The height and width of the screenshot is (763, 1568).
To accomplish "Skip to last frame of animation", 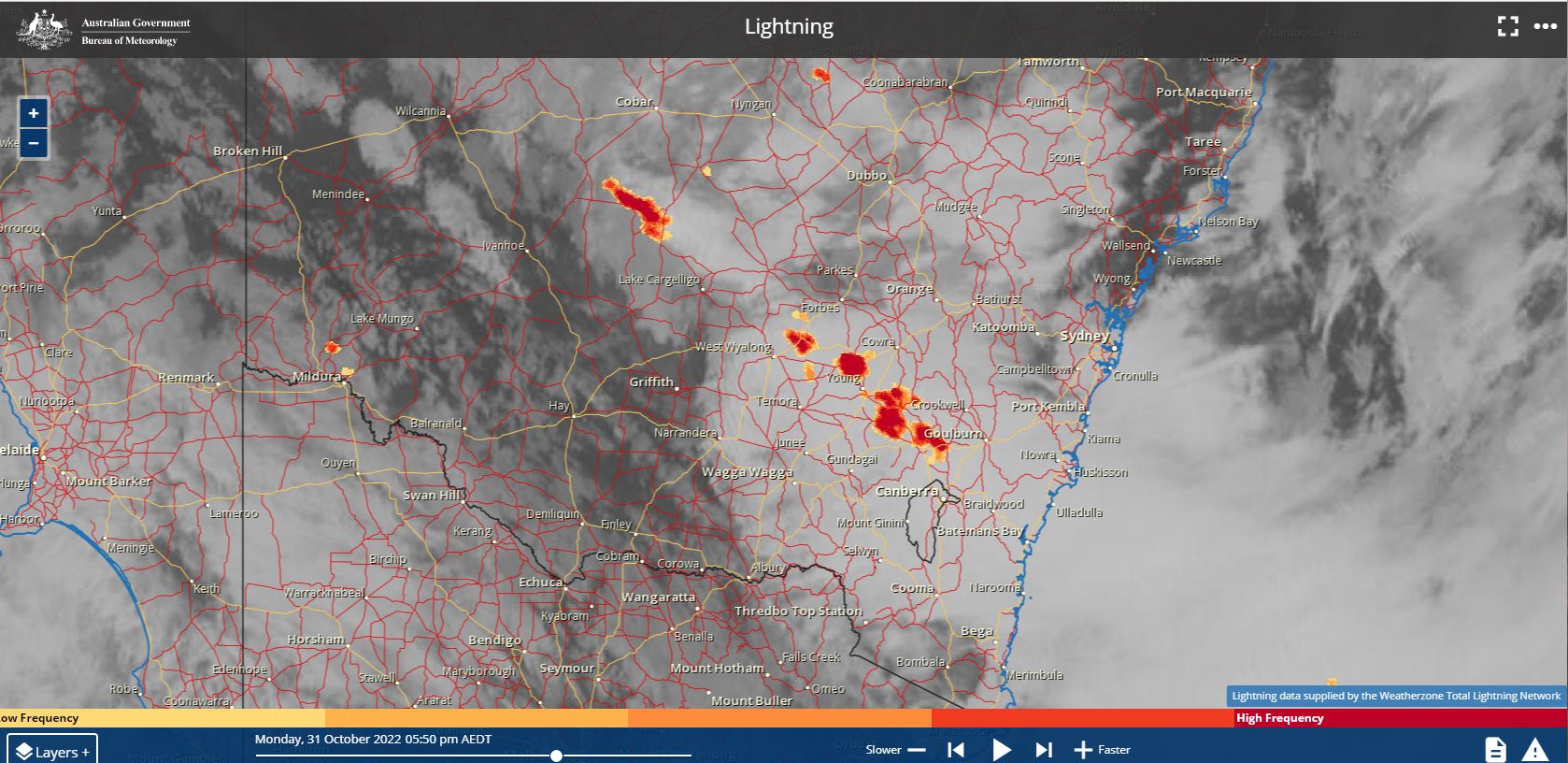I will (1044, 749).
